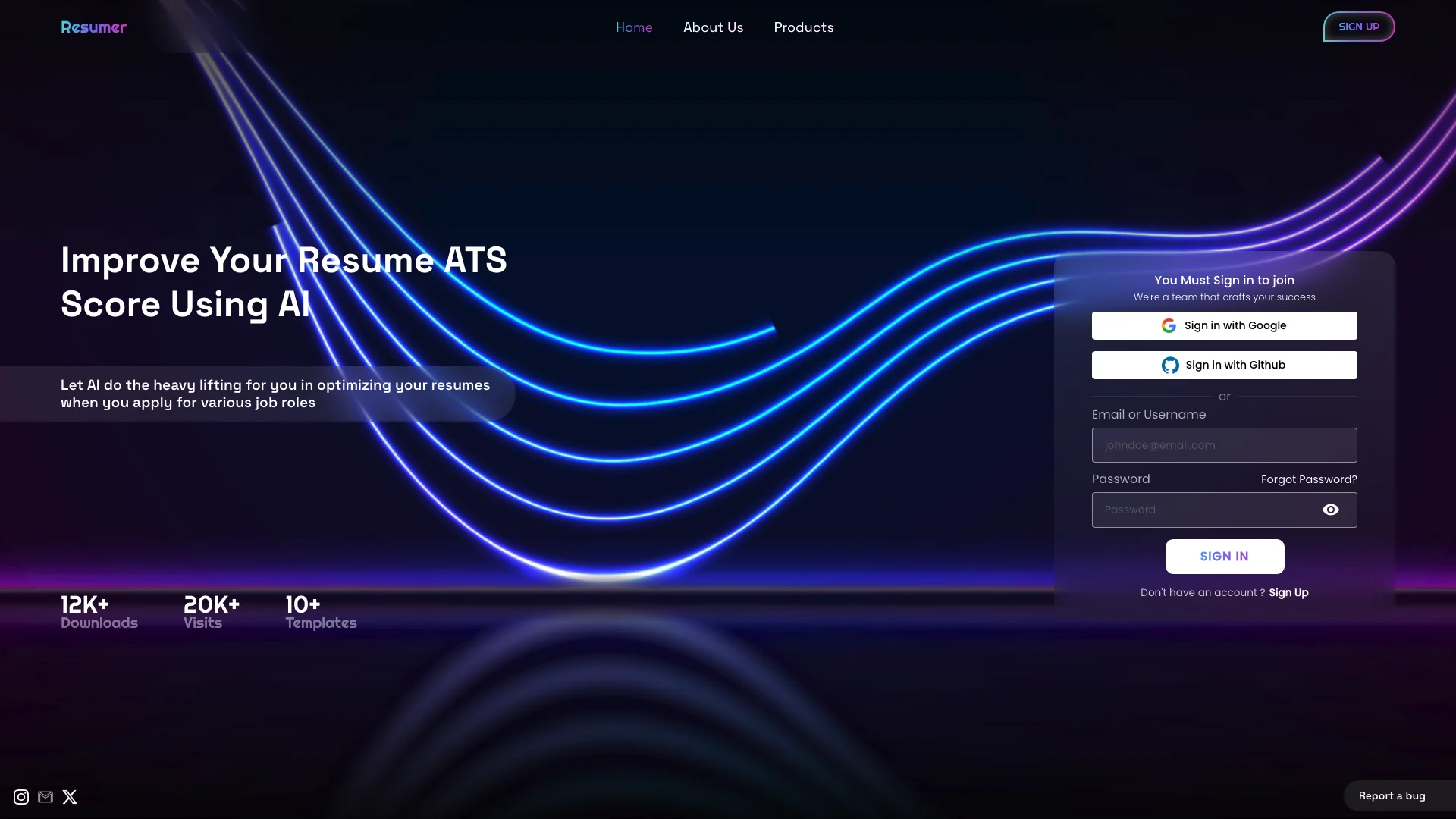The image size is (1456, 819).
Task: Click the Password input field
Action: coord(1224,510)
